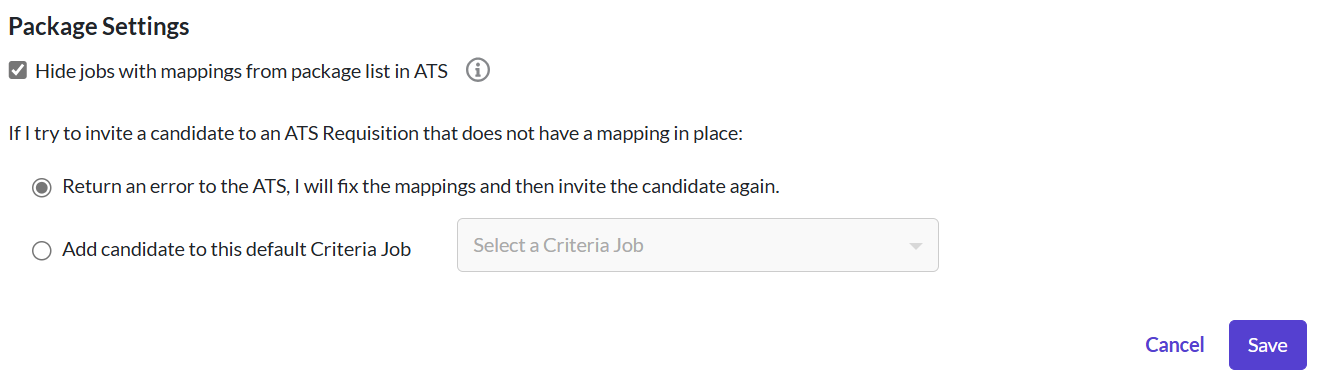
Task: Click the Package Settings heading
Action: [x=99, y=27]
